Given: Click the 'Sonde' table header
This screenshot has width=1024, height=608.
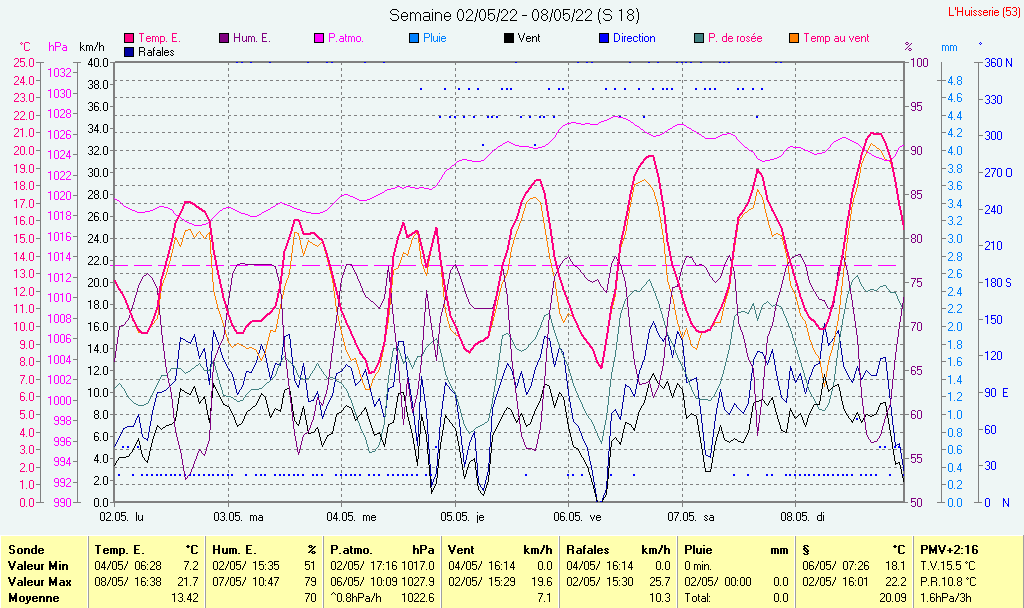Looking at the screenshot, I should pyautogui.click(x=26, y=550).
